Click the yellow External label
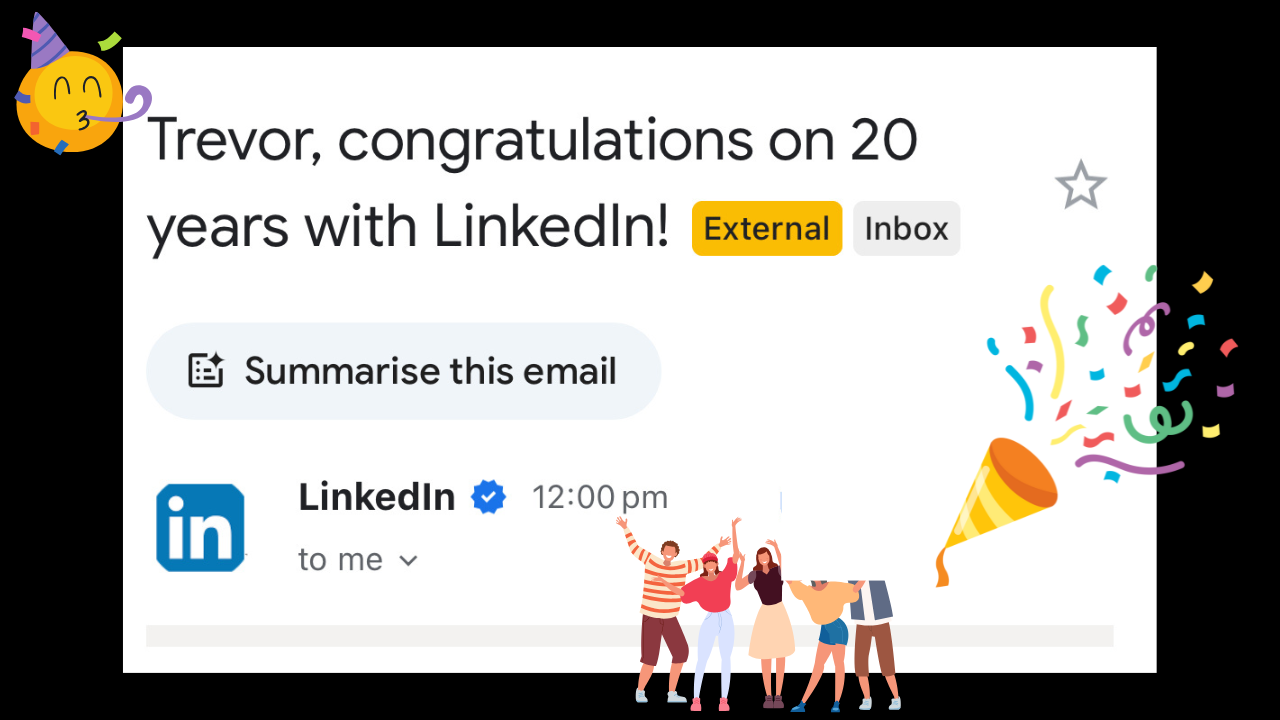Viewport: 1280px width, 720px height. 767,229
